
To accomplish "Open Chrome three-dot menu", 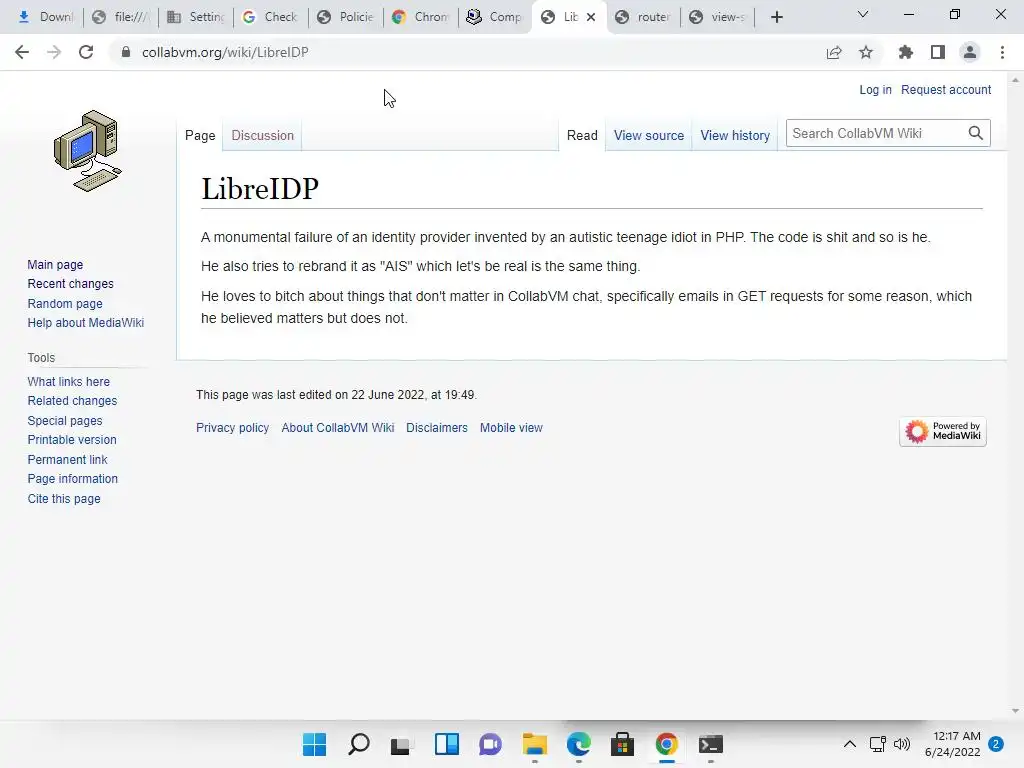I will (1002, 52).
